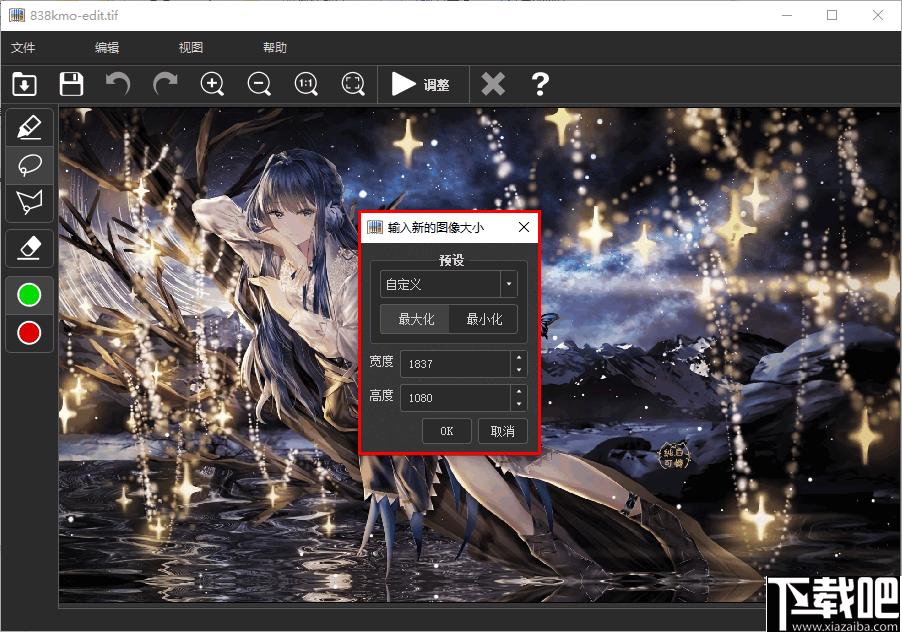The height and width of the screenshot is (632, 902).
Task: Zoom in with magnifier plus icon
Action: [x=212, y=85]
